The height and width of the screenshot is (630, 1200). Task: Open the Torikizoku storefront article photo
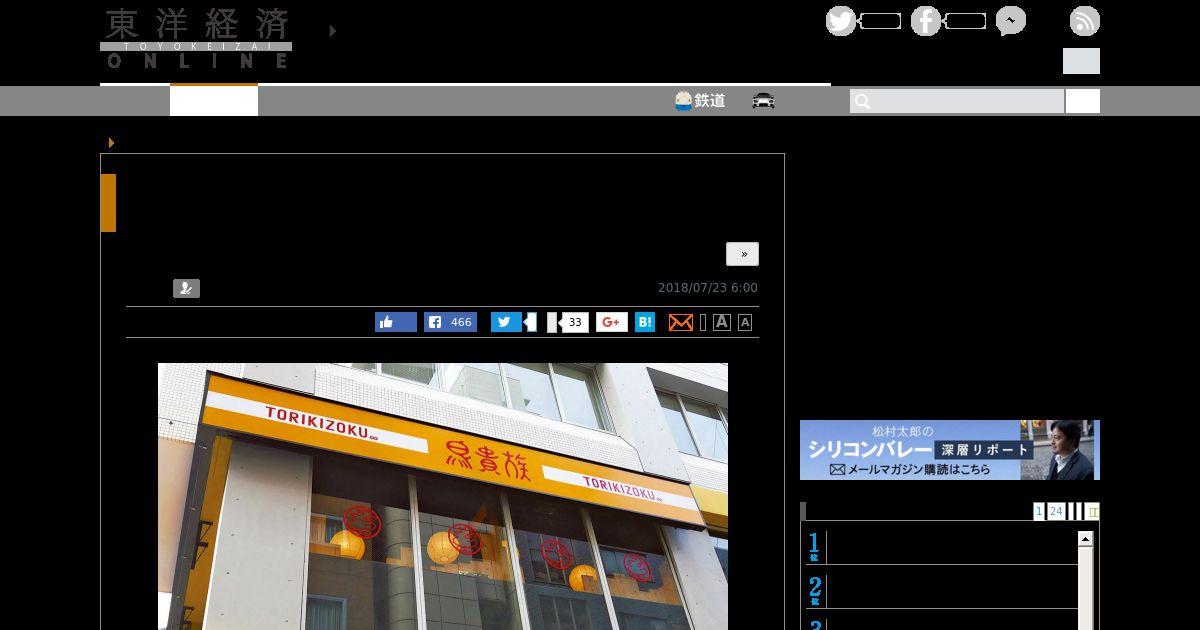pyautogui.click(x=443, y=496)
